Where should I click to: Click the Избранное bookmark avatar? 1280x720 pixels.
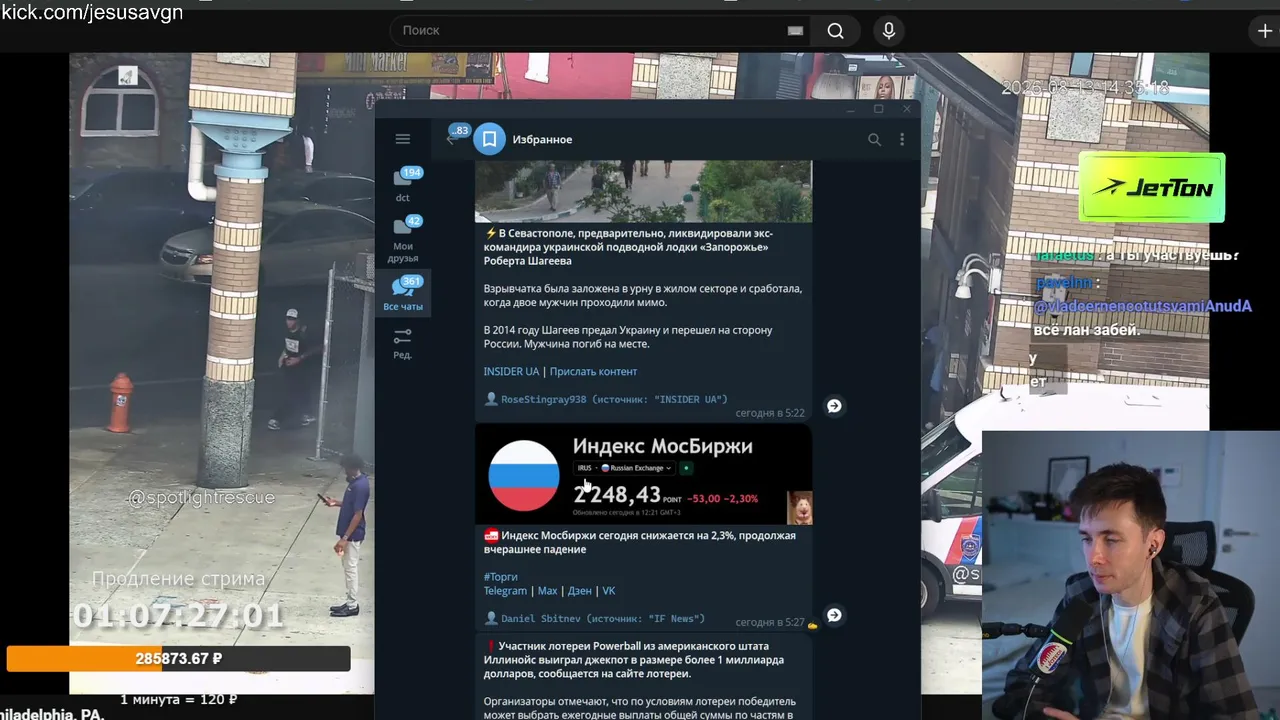pyautogui.click(x=490, y=139)
